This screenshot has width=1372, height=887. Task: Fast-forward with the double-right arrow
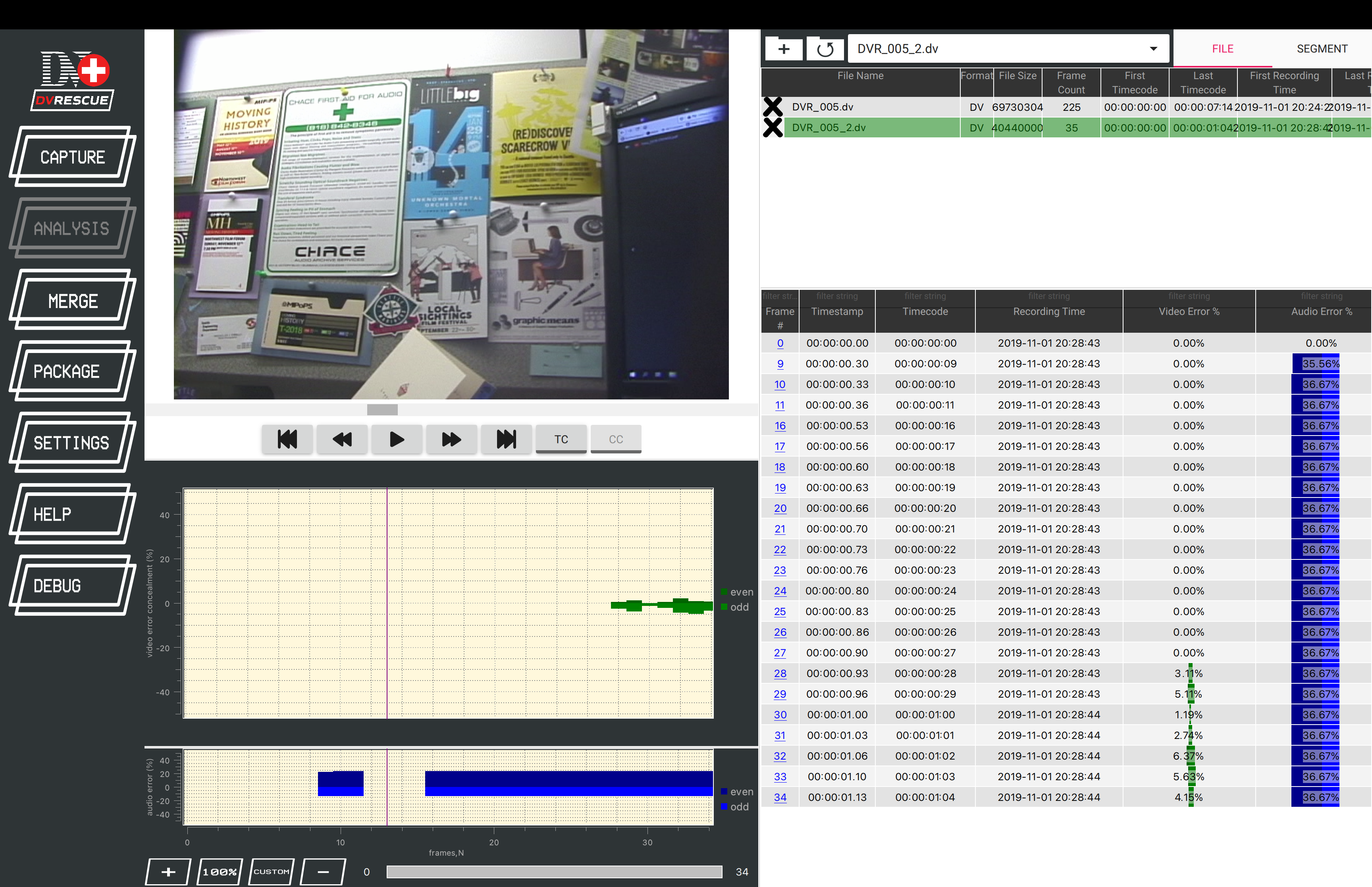[x=451, y=439]
